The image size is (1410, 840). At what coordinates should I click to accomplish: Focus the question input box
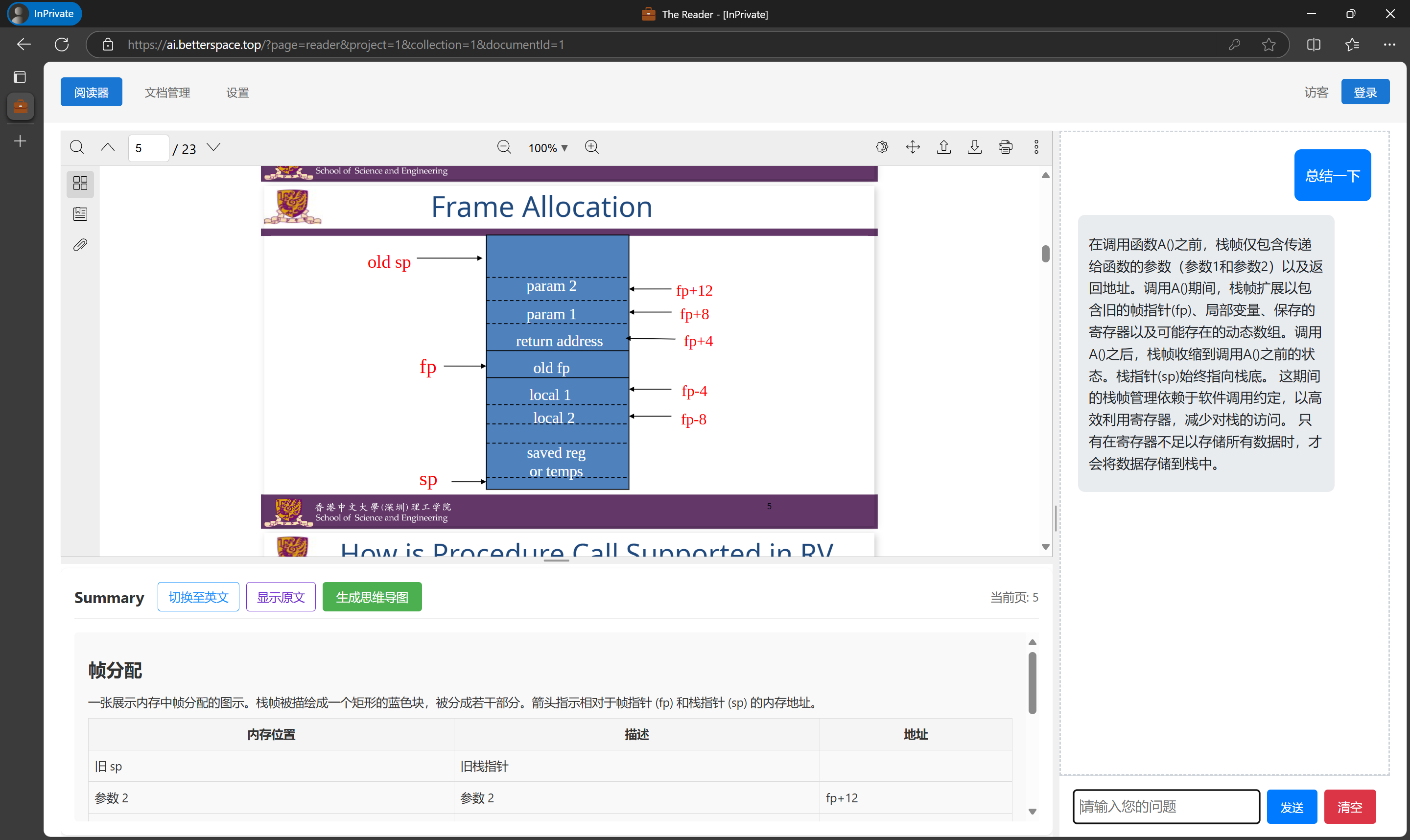(x=1166, y=807)
